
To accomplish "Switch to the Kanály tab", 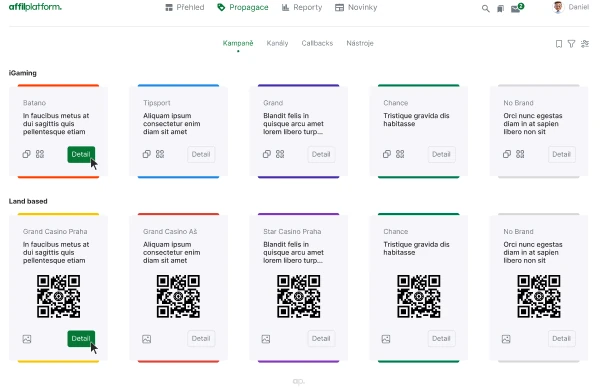I will (277, 43).
